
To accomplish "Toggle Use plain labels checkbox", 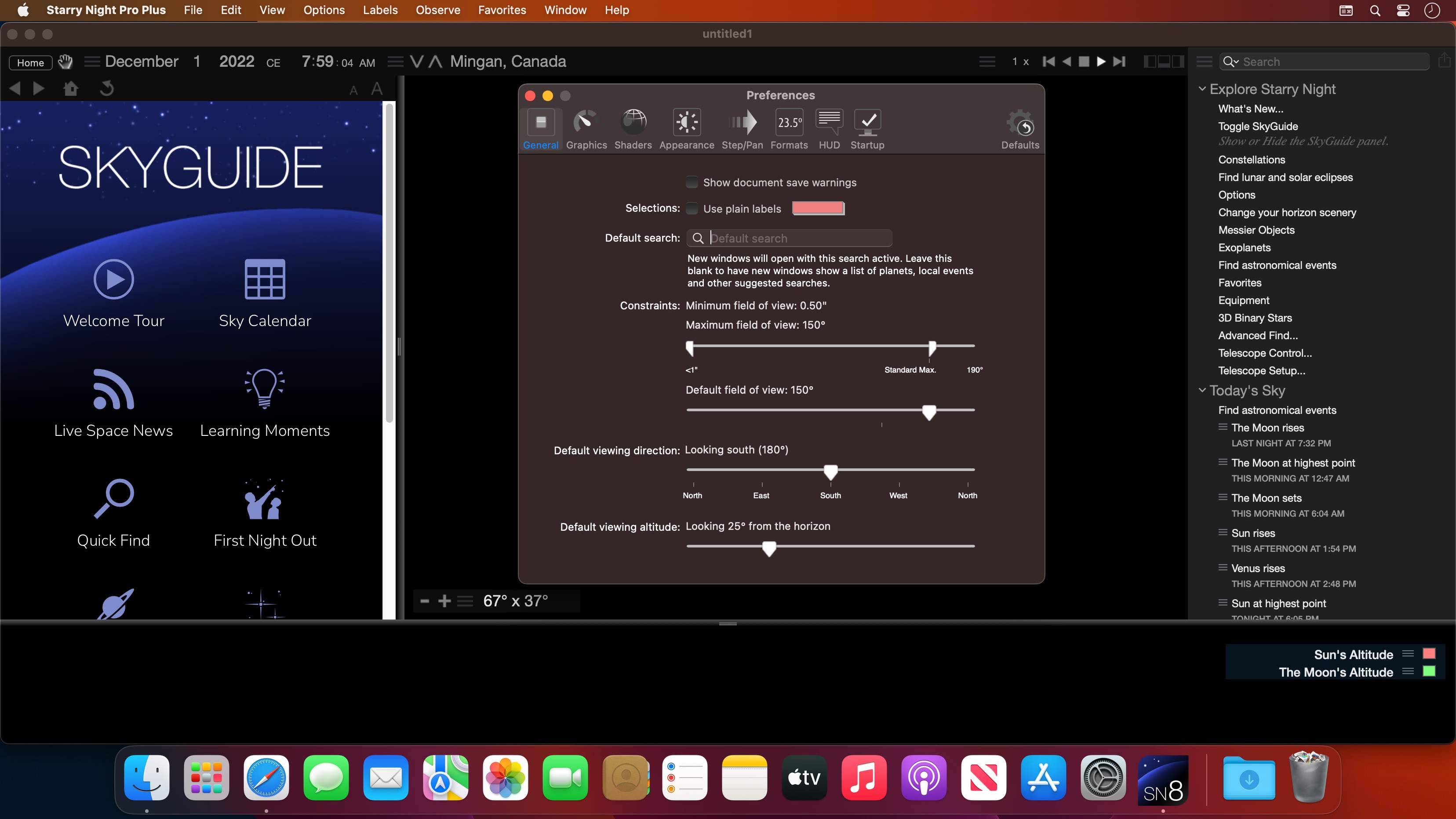I will [692, 208].
